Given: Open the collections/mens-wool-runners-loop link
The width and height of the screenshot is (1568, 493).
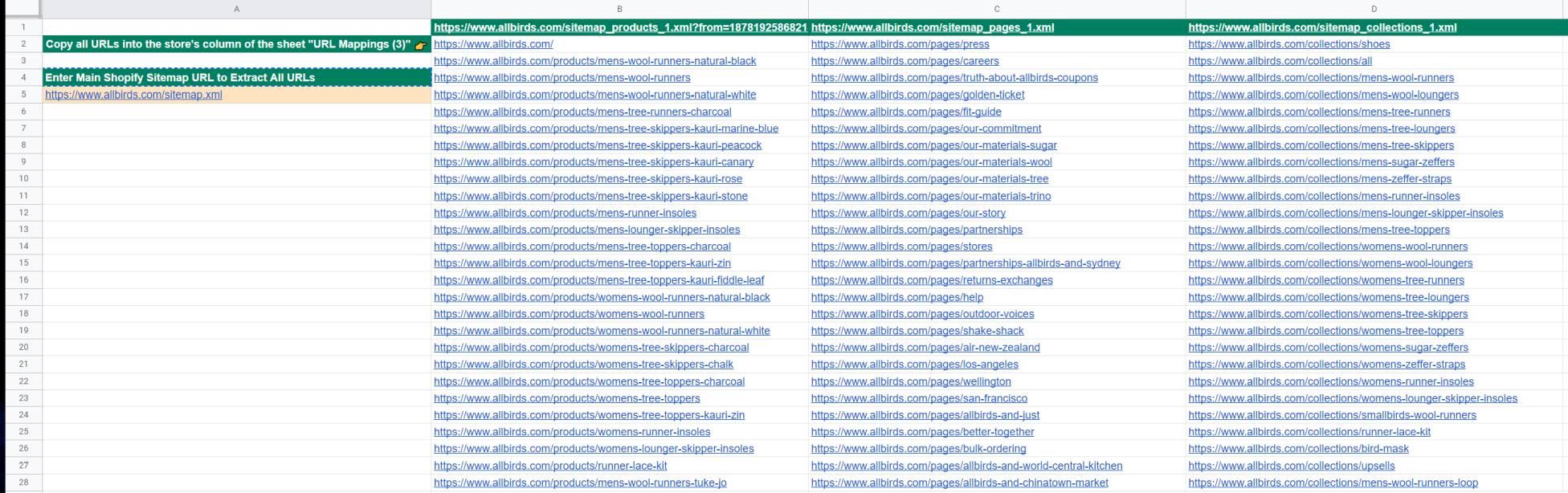Looking at the screenshot, I should click(x=1333, y=483).
